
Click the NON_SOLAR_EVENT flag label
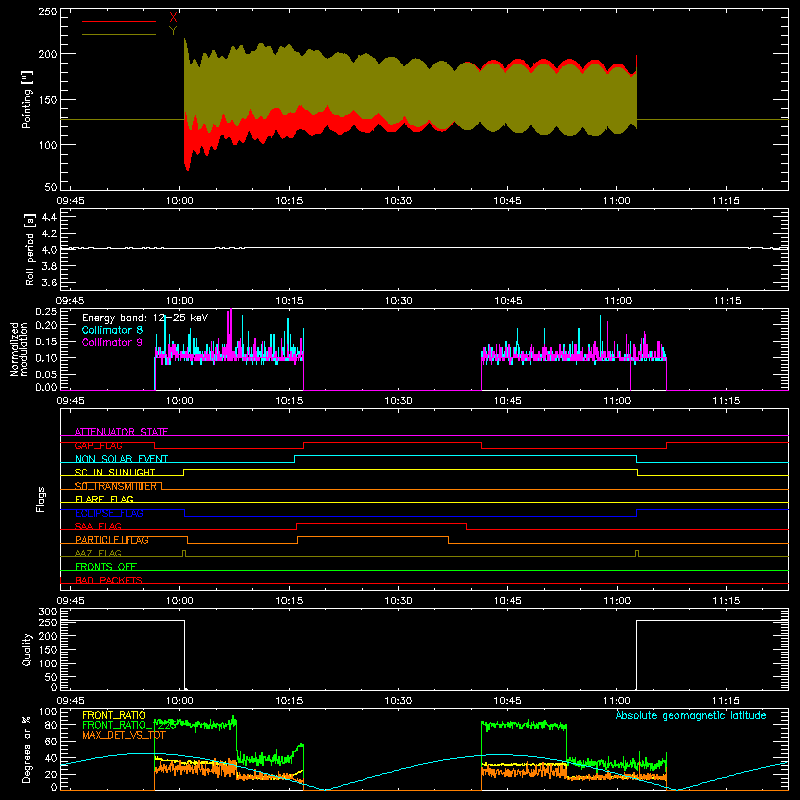coord(121,459)
